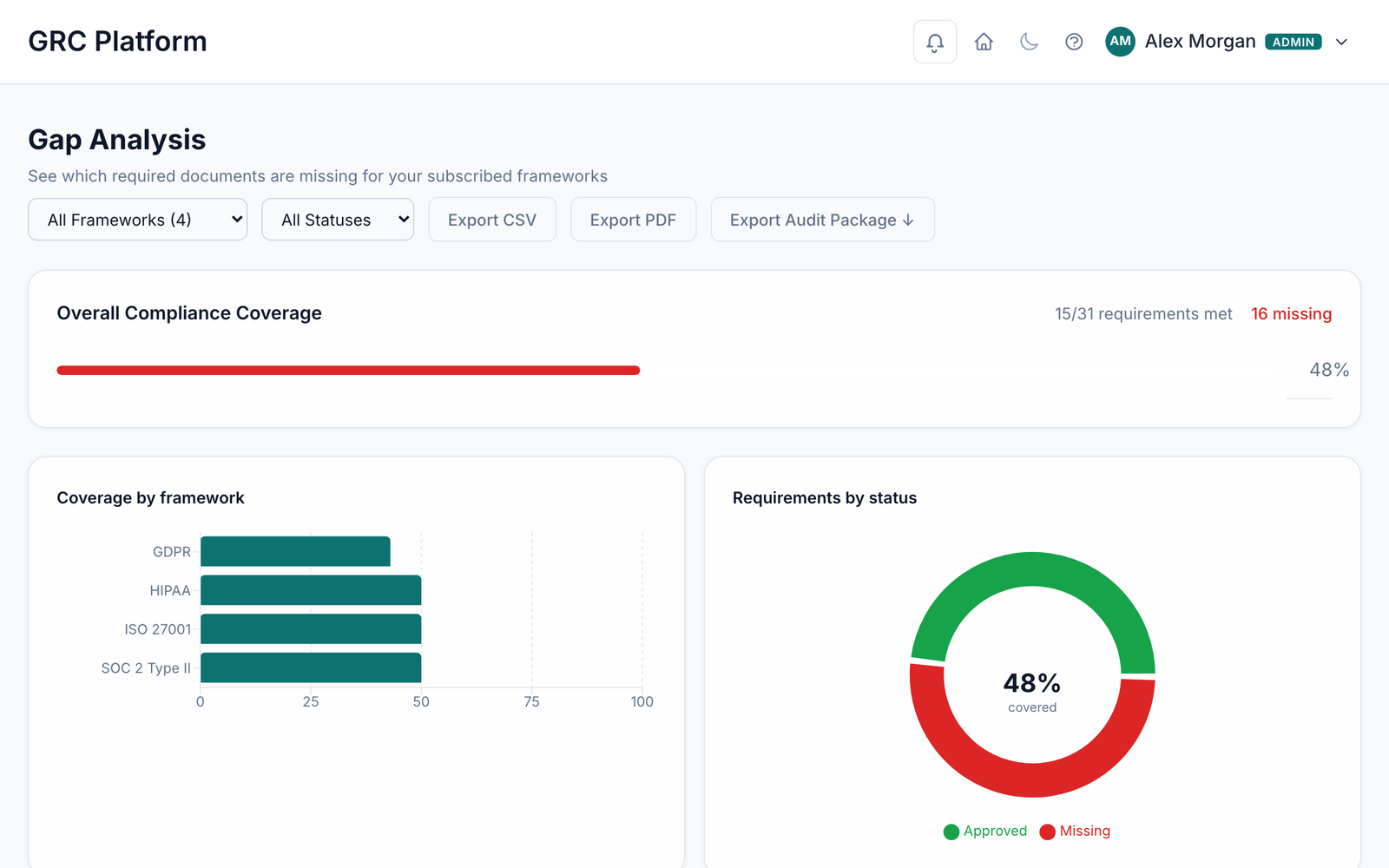
Task: Click the 'covered' label in donut
Action: click(x=1032, y=707)
